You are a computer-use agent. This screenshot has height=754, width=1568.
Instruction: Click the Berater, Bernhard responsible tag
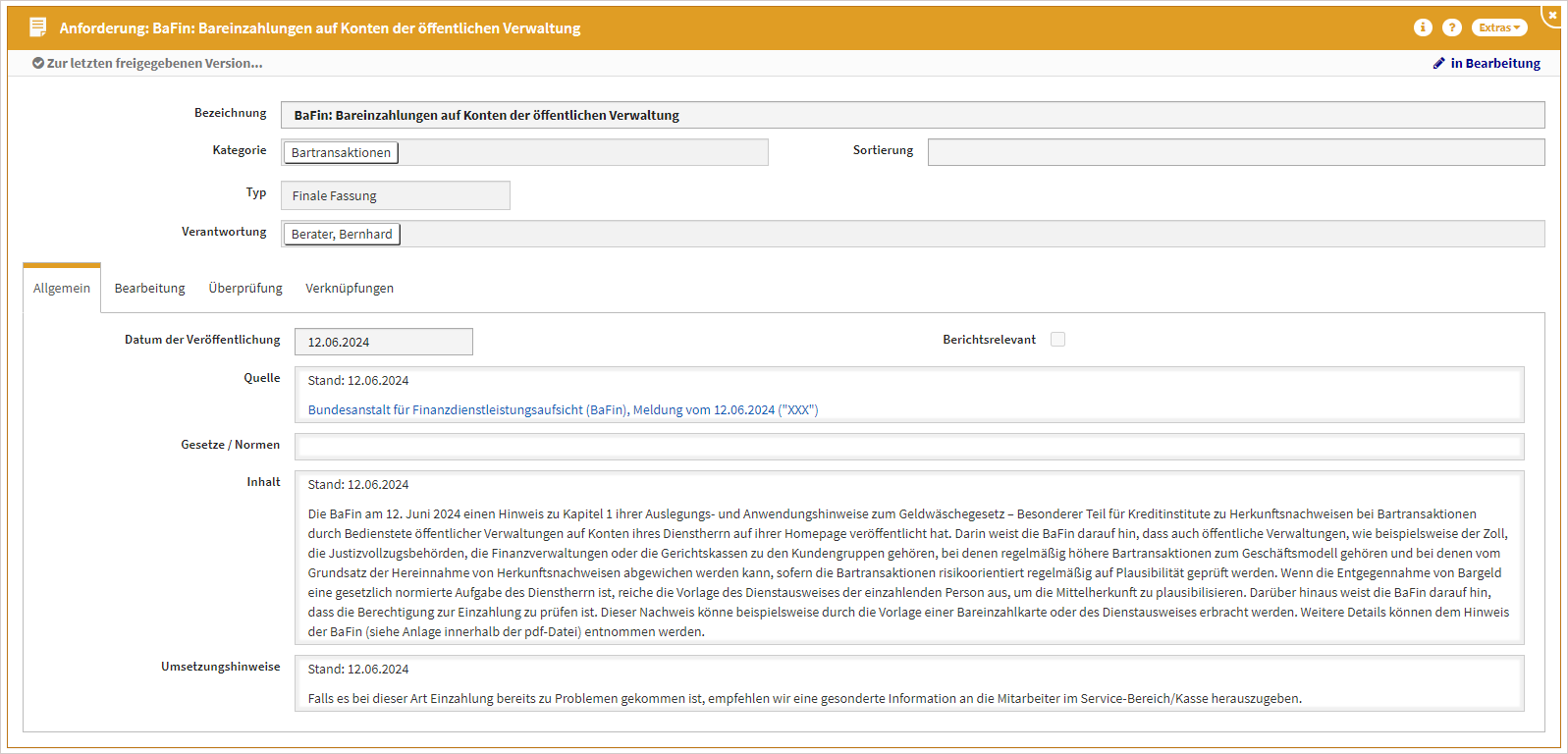(x=342, y=234)
